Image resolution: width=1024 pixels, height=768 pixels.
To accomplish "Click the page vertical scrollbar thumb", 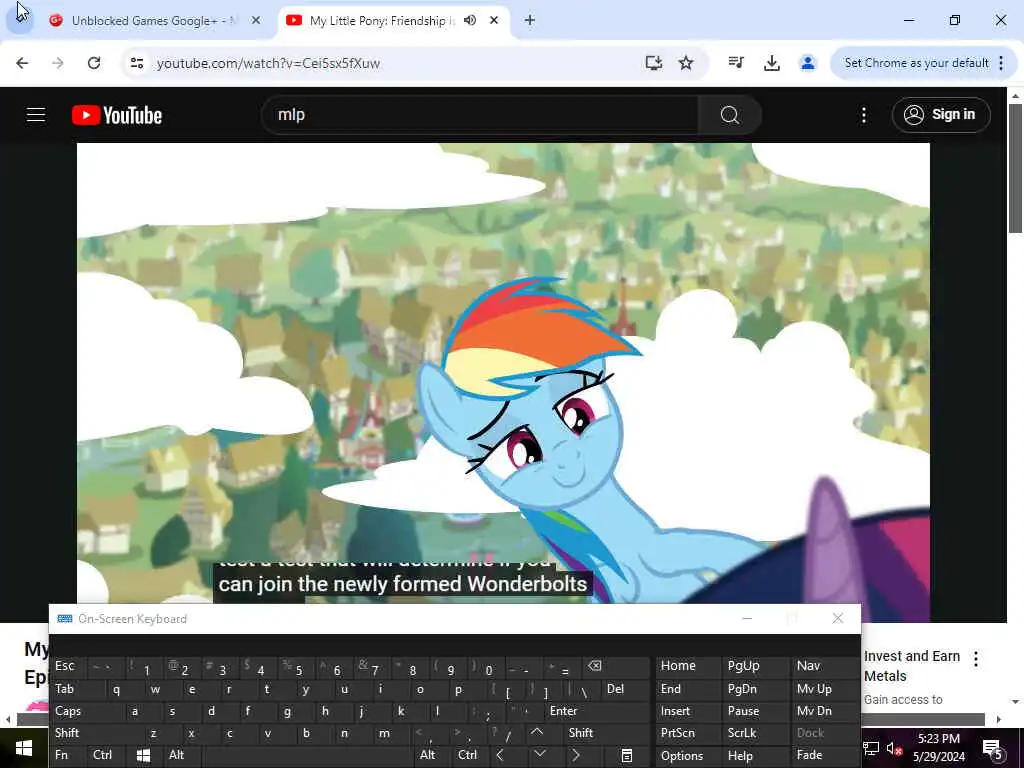I will click(x=1015, y=168).
